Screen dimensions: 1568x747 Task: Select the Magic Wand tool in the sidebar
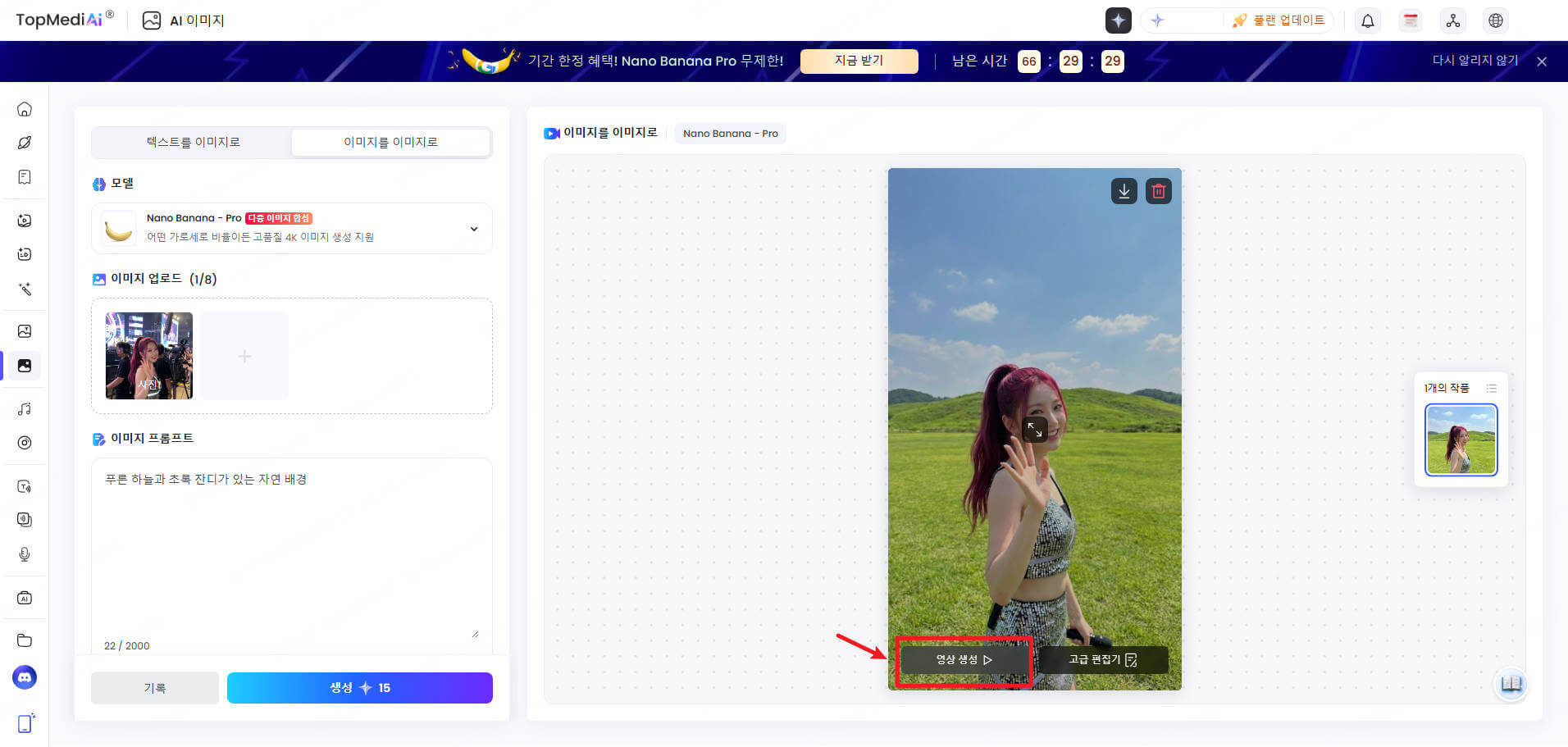pyautogui.click(x=25, y=289)
